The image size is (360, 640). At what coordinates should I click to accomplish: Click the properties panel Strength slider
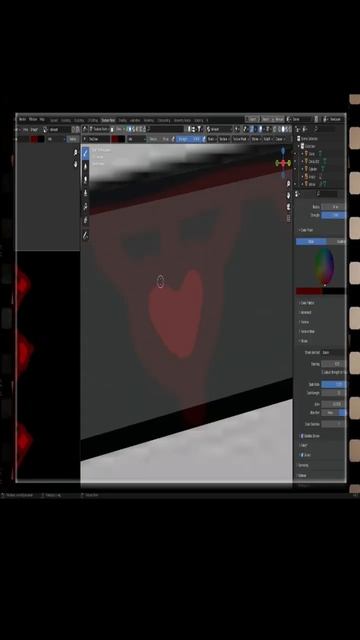pos(333,215)
